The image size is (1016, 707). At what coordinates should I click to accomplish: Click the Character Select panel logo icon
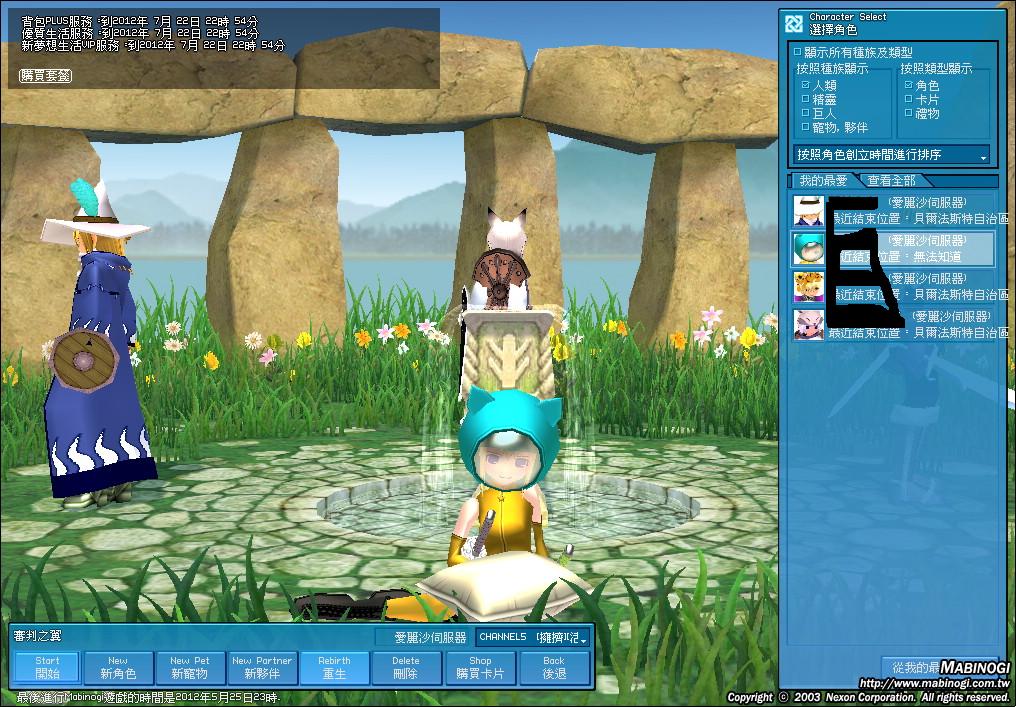pos(794,23)
